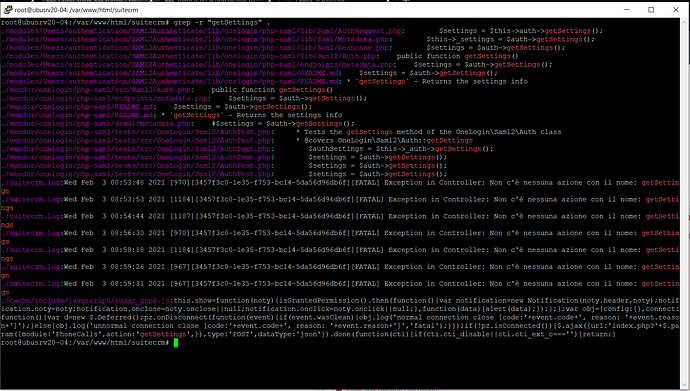Image resolution: width=690 pixels, height=391 pixels.
Task: Click the 08:58:18 log timestamp
Action: (127, 250)
